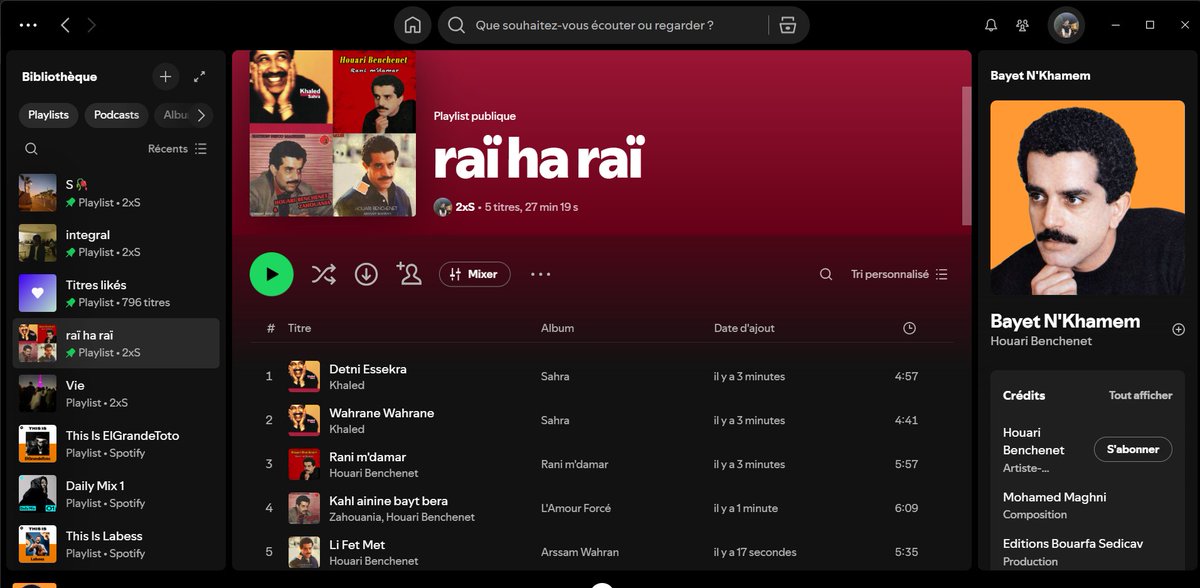
Task: Open Houari Benchenet under Bayet N'Khamem title
Action: click(x=1041, y=341)
